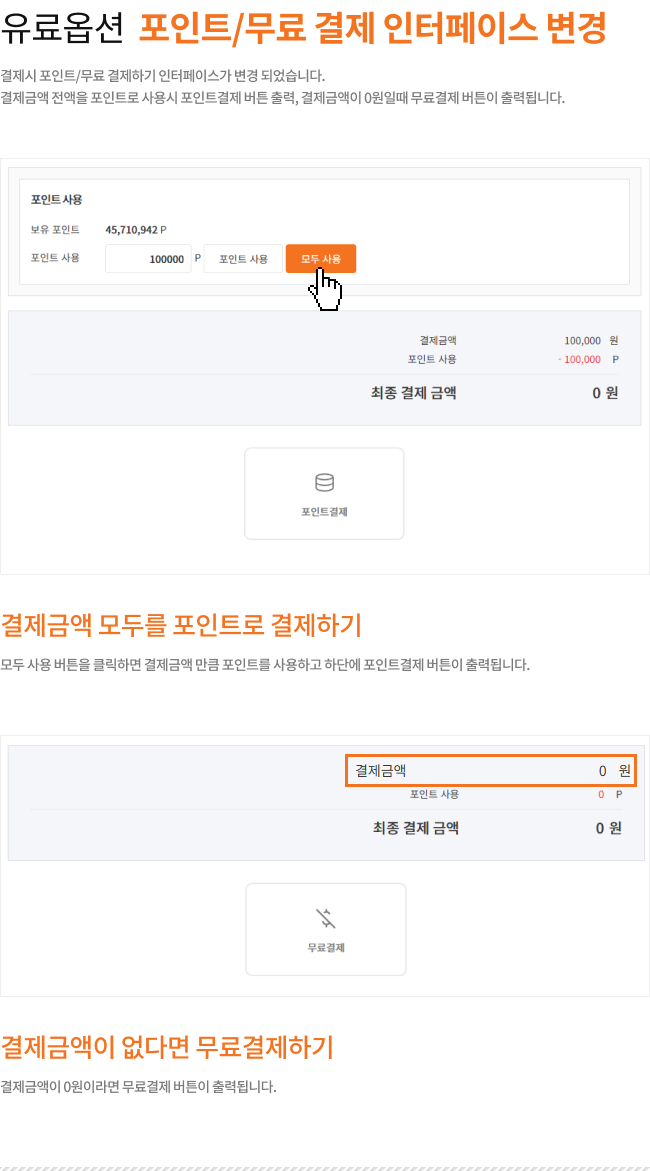Click heading 결제금액 모두를 포인트로 결제하기
The height and width of the screenshot is (1171, 650).
pos(181,624)
